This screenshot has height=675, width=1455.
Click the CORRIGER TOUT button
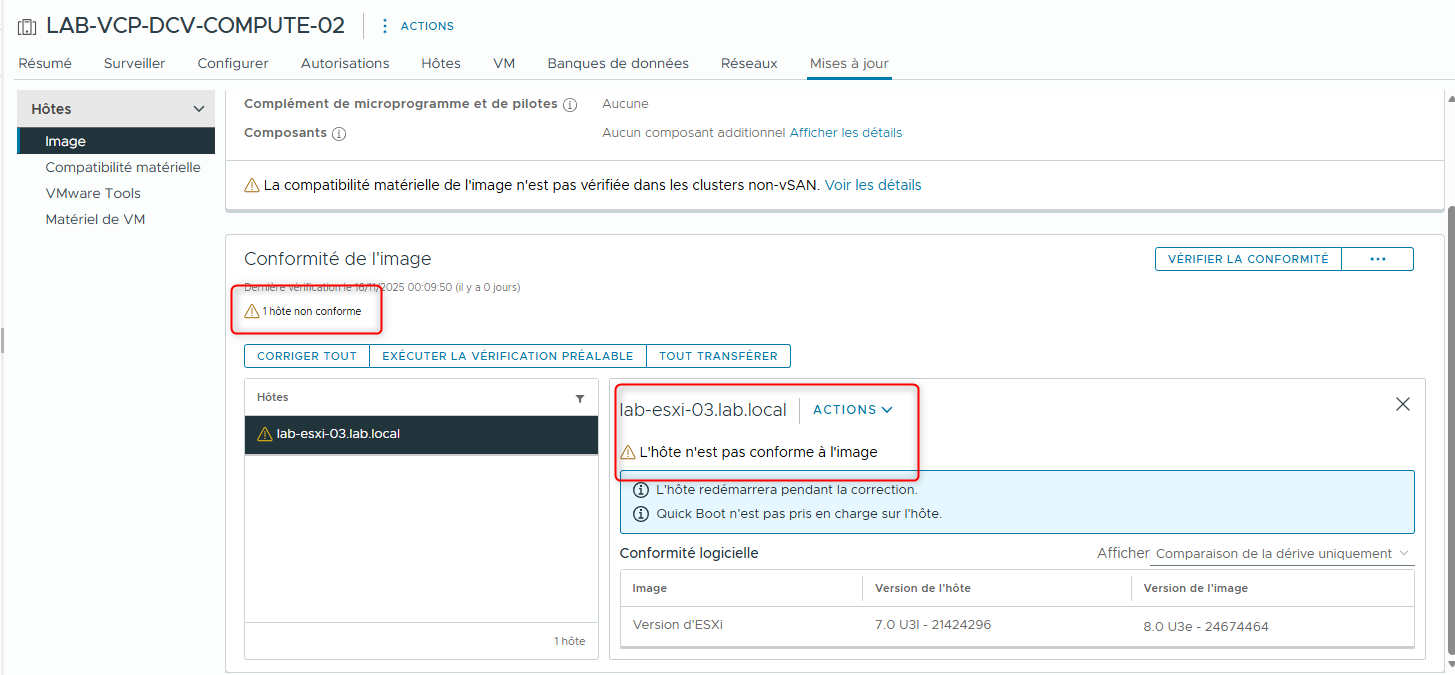tap(306, 355)
